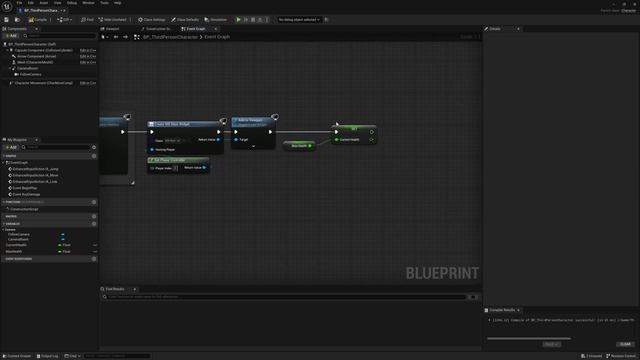Open My Blueprint view options gear
640x360 pixels.
[94, 147]
